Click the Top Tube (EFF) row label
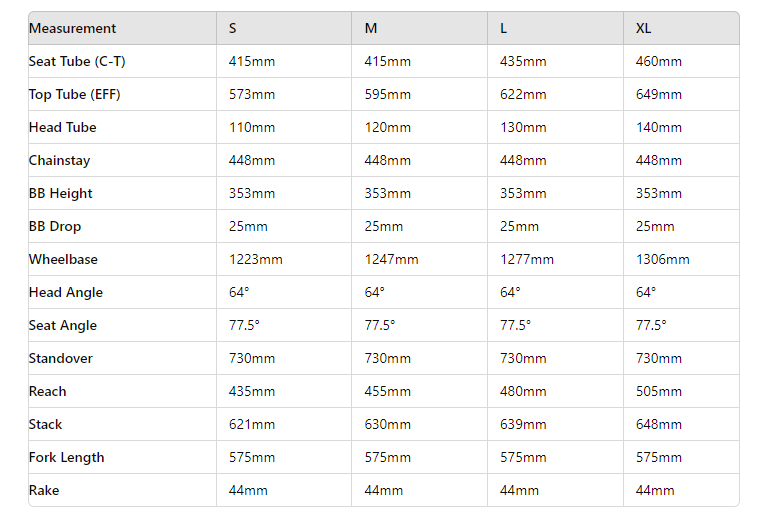 coord(75,94)
